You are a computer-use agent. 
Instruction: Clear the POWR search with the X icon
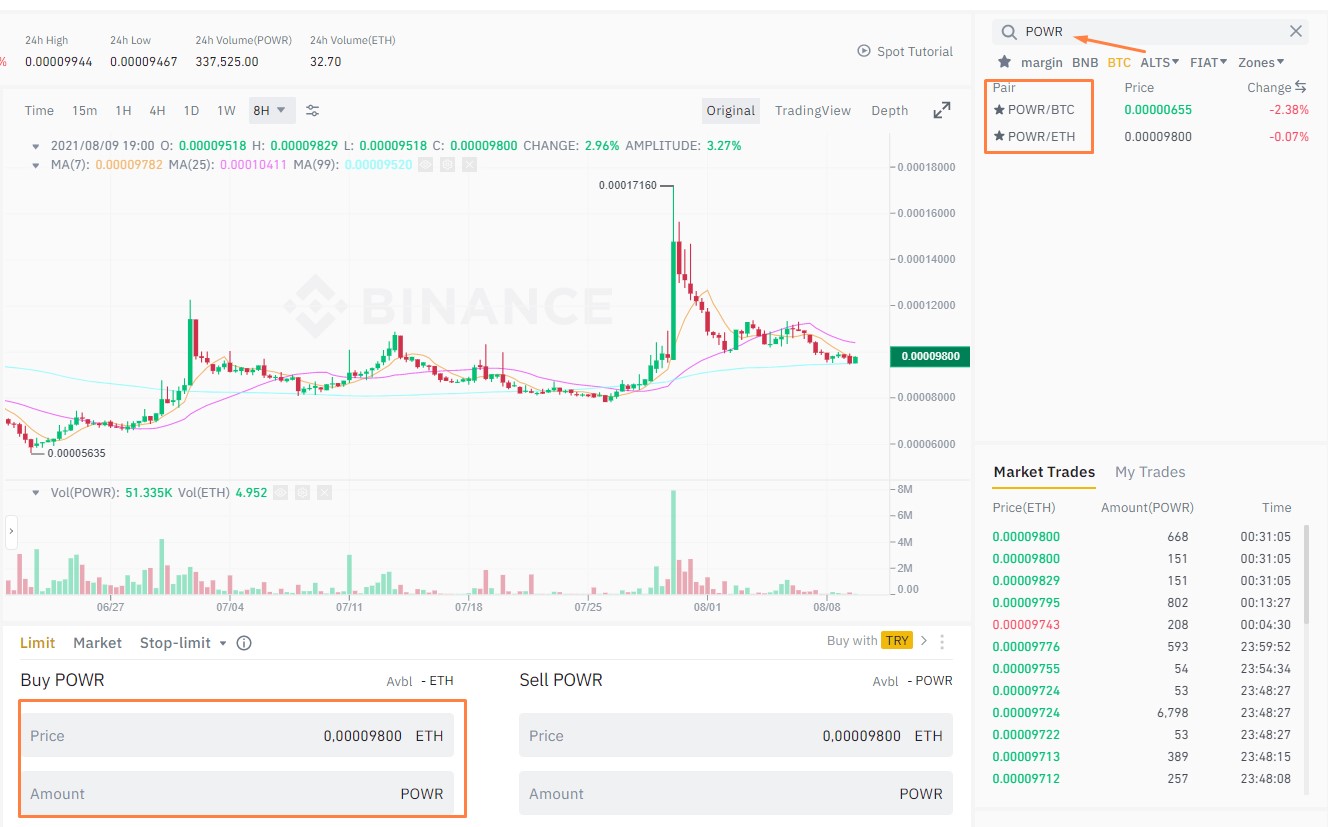(1297, 31)
